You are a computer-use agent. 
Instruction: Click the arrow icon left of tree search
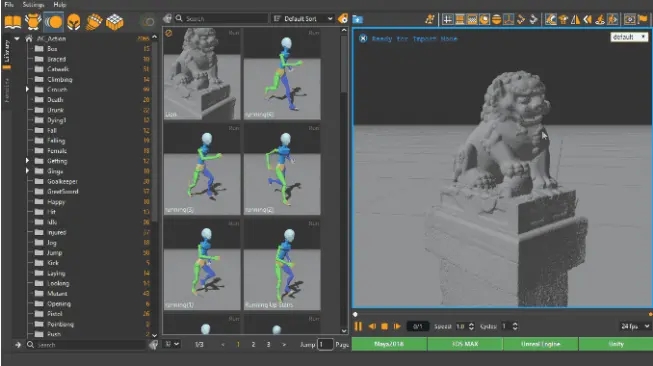18,345
